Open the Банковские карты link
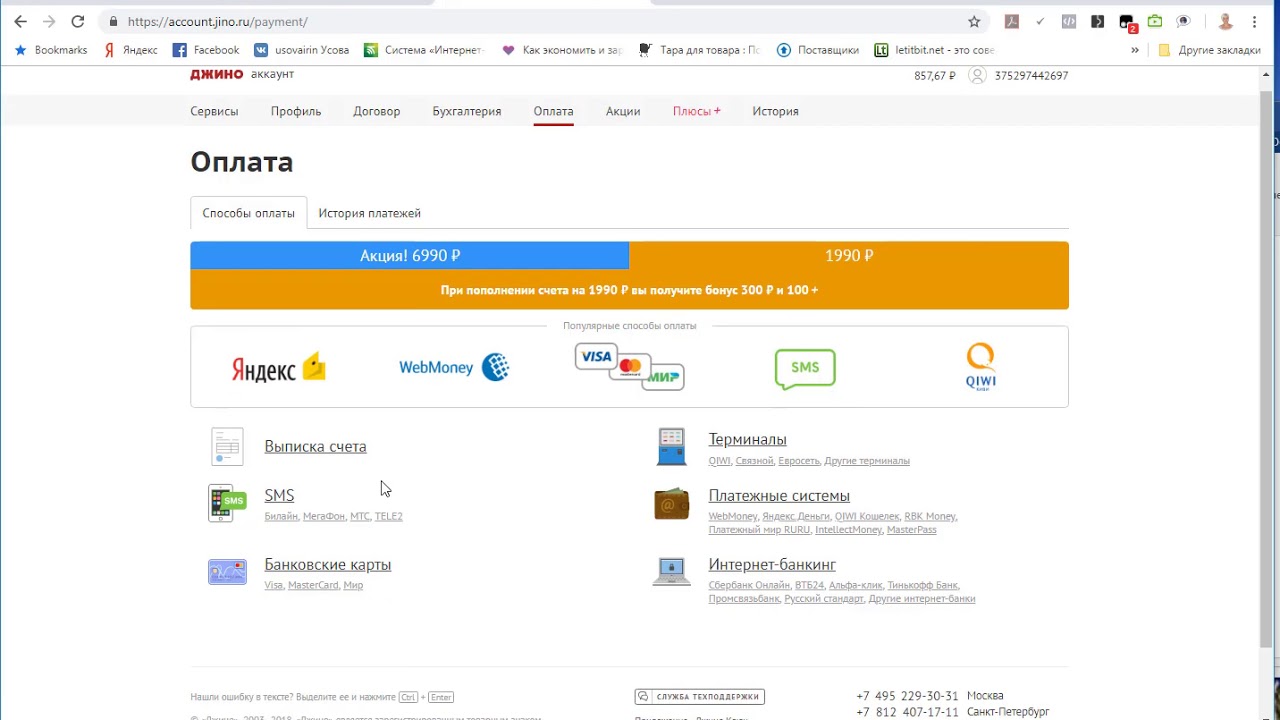 click(328, 564)
